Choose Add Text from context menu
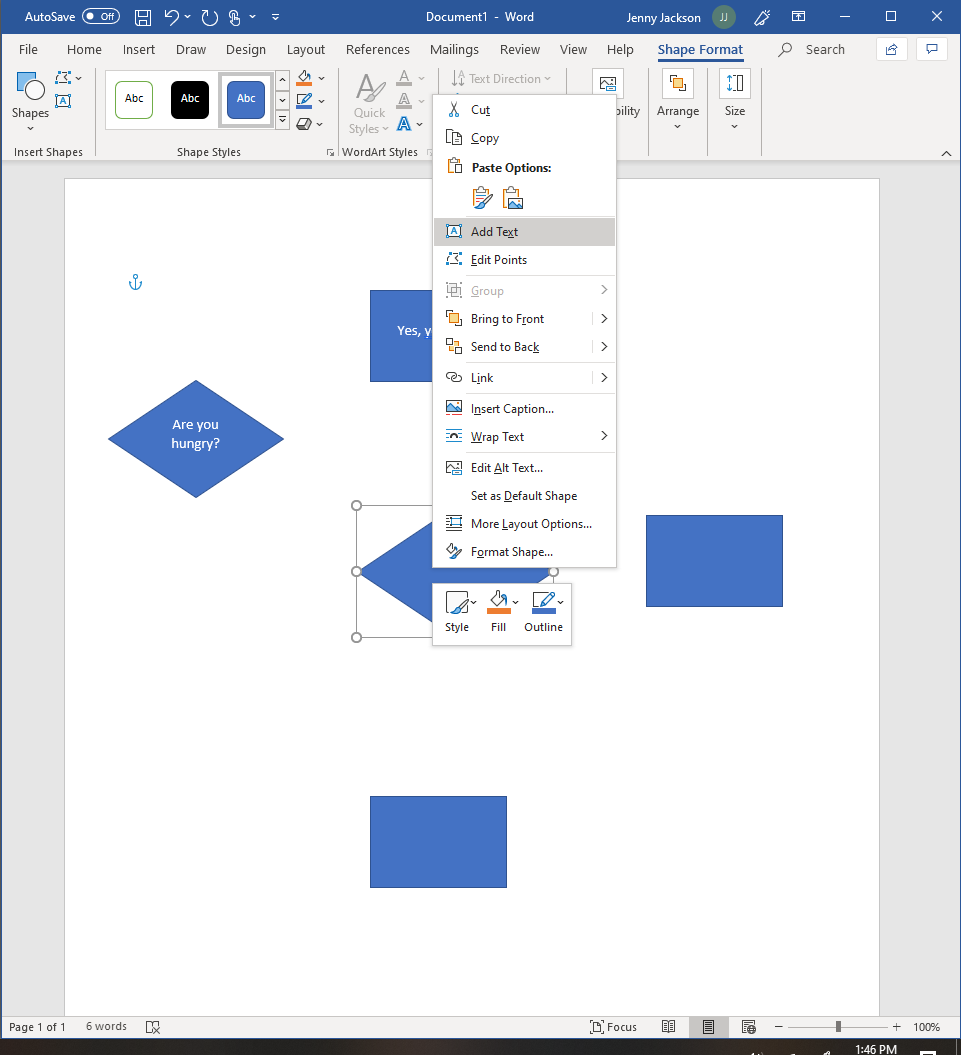This screenshot has width=961, height=1055. coord(494,232)
